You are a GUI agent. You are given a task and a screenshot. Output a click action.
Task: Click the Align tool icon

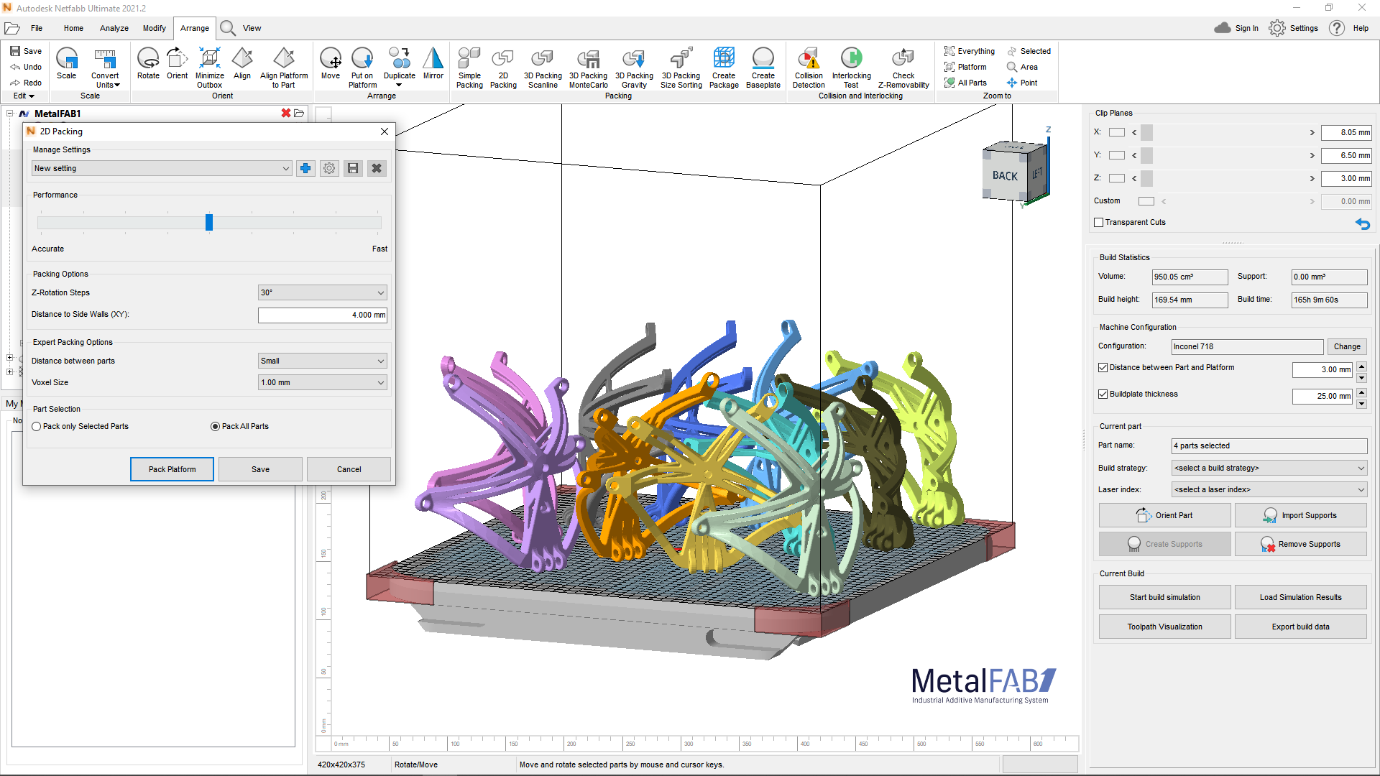[242, 58]
